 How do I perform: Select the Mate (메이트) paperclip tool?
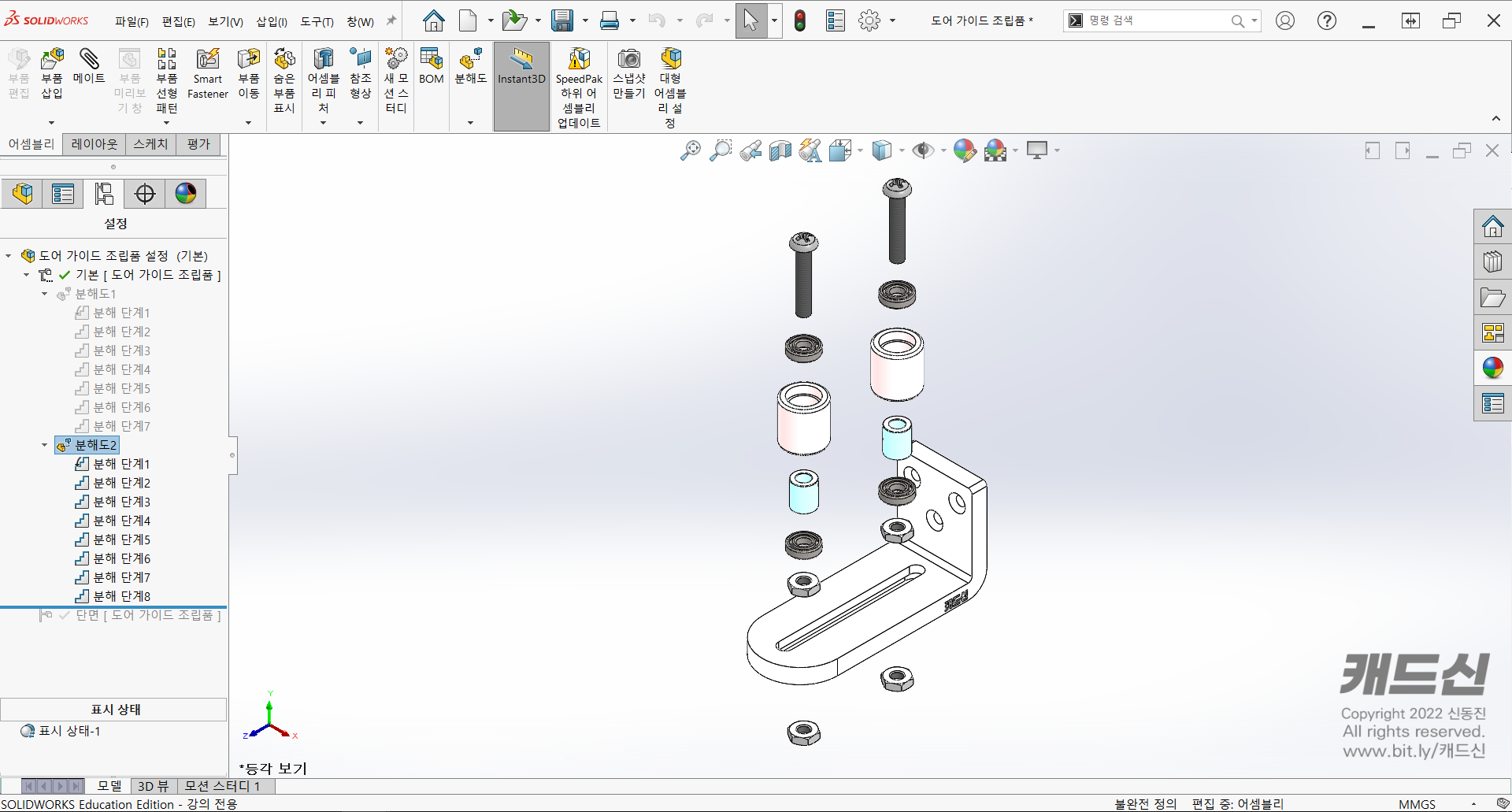coord(89,66)
